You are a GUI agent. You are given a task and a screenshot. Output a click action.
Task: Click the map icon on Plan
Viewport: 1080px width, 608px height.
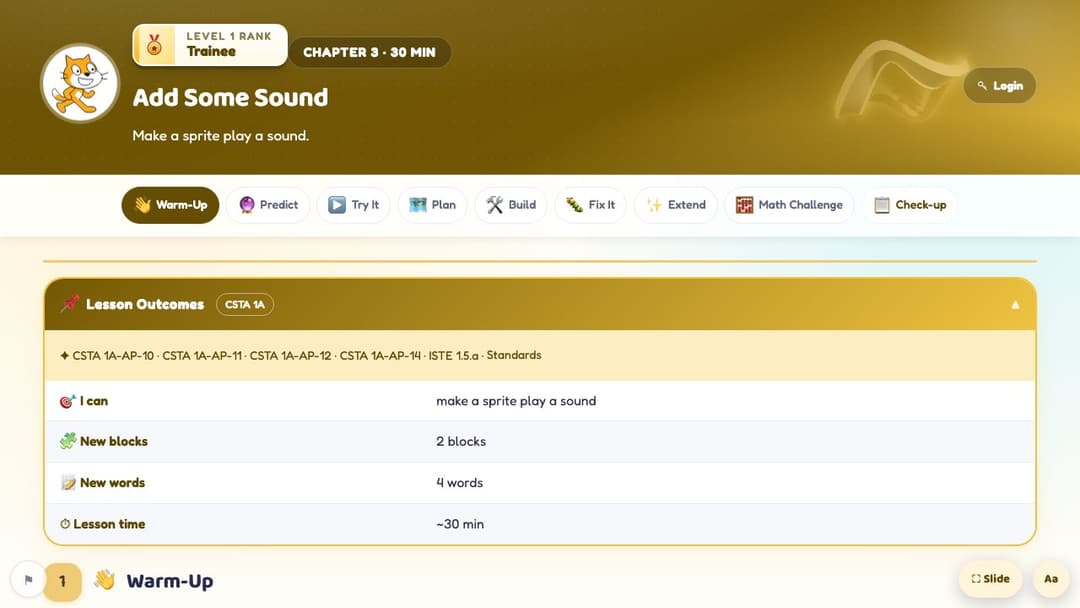[x=418, y=205]
